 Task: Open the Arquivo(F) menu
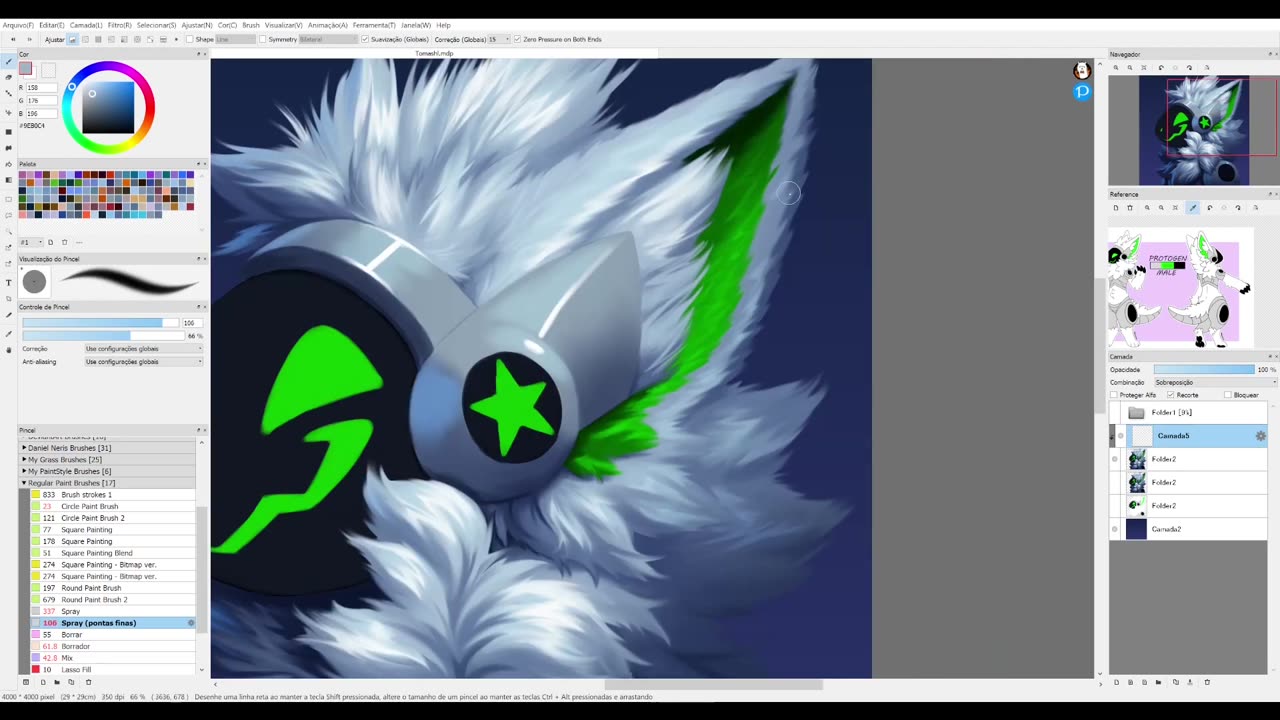(x=18, y=25)
